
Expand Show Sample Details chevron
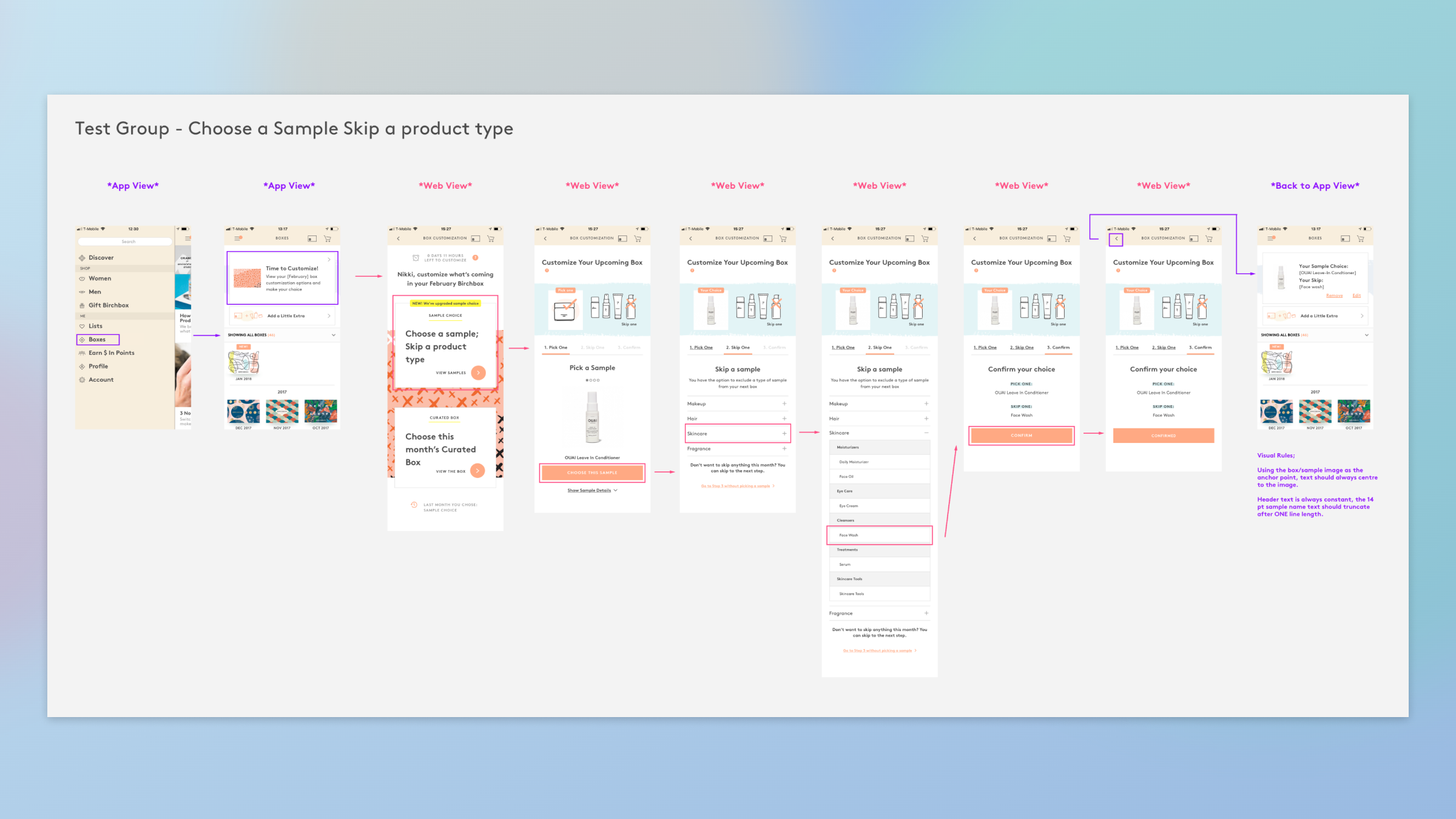(615, 490)
